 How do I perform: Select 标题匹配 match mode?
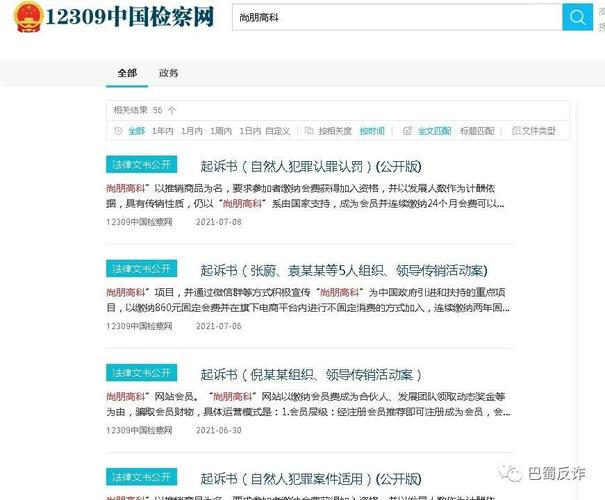pyautogui.click(x=477, y=131)
